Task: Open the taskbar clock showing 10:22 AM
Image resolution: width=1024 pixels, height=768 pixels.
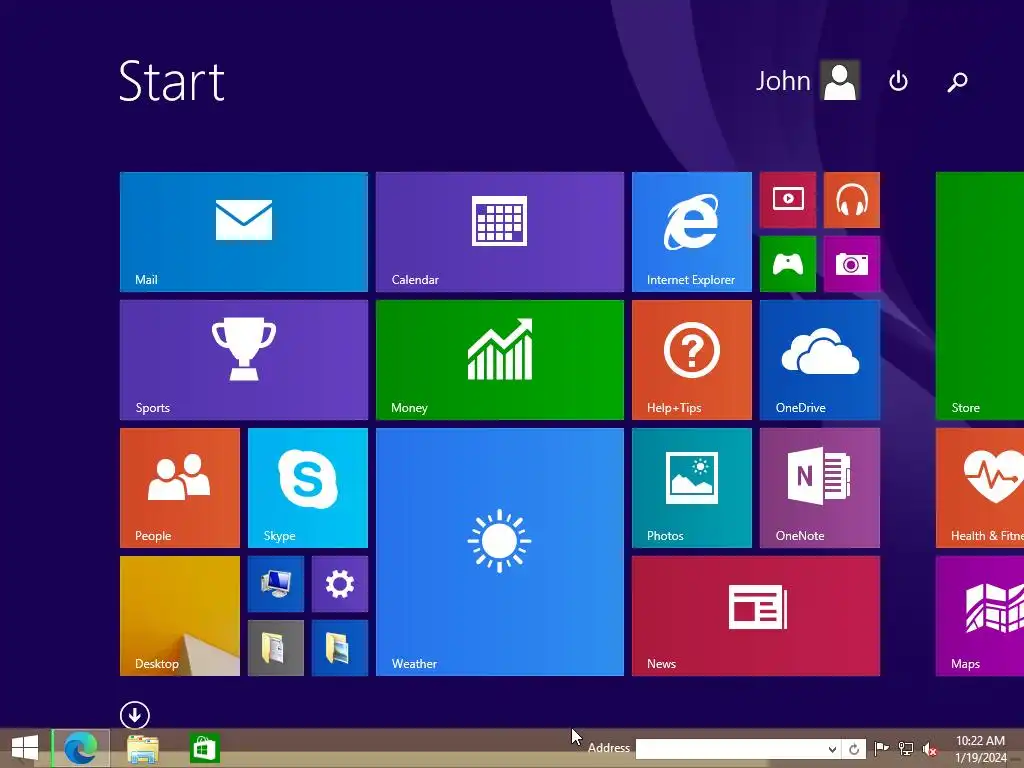Action: tap(980, 749)
